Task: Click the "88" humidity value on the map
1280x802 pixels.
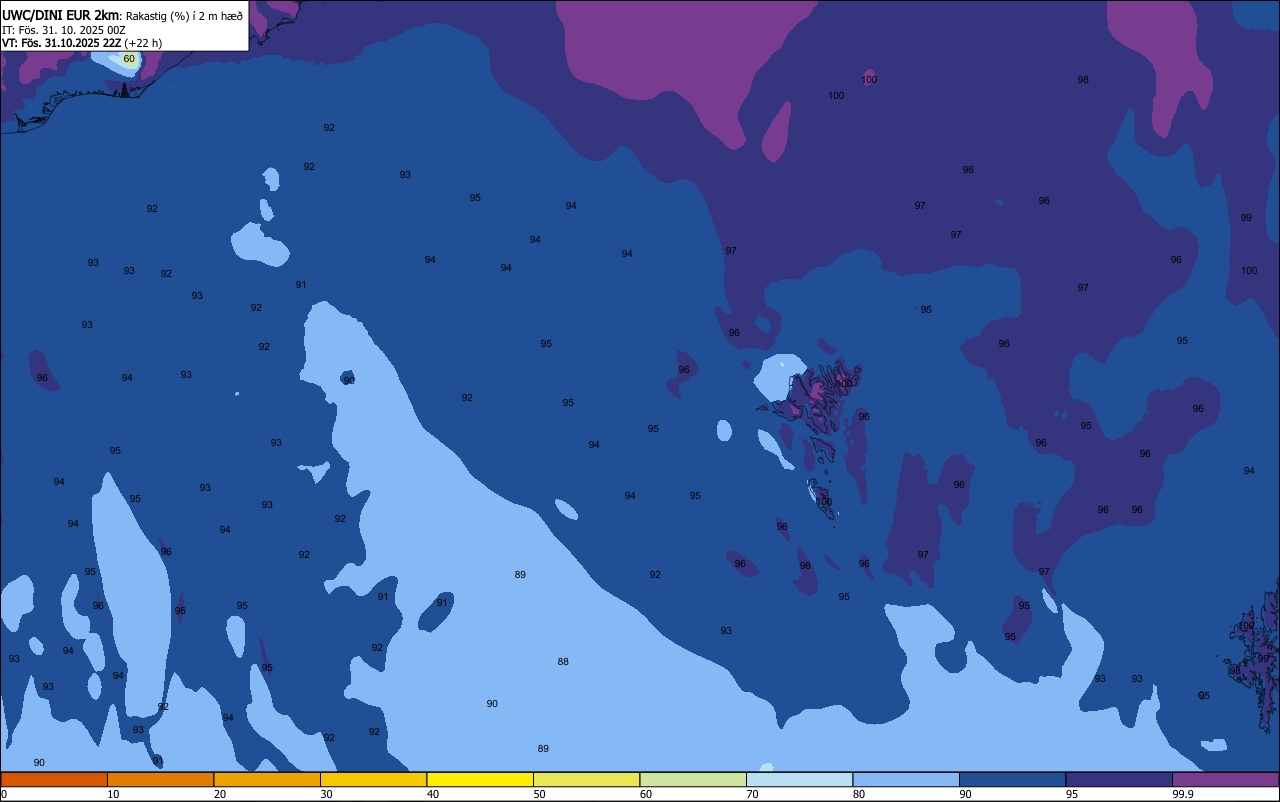Action: [x=563, y=662]
